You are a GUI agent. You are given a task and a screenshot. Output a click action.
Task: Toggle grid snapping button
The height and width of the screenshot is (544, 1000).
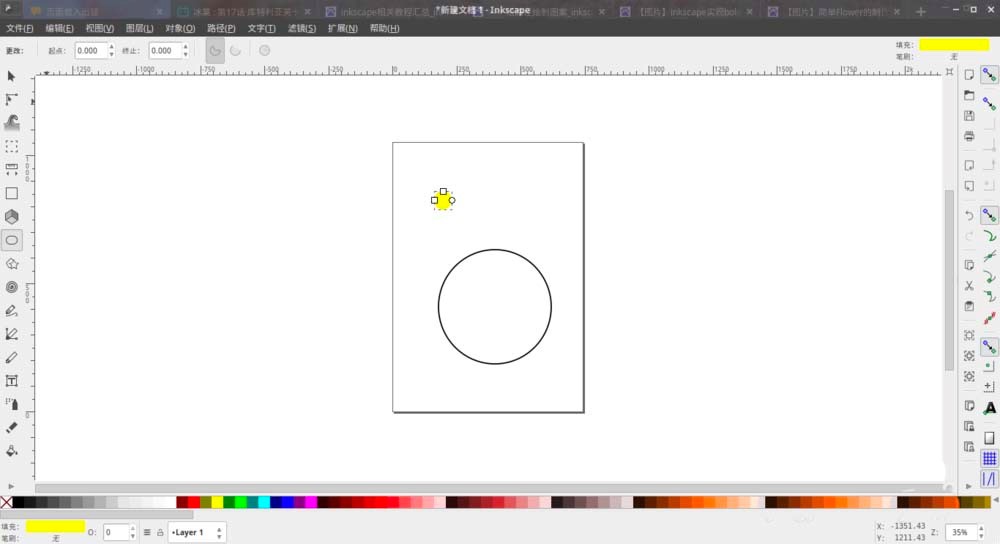[989, 459]
